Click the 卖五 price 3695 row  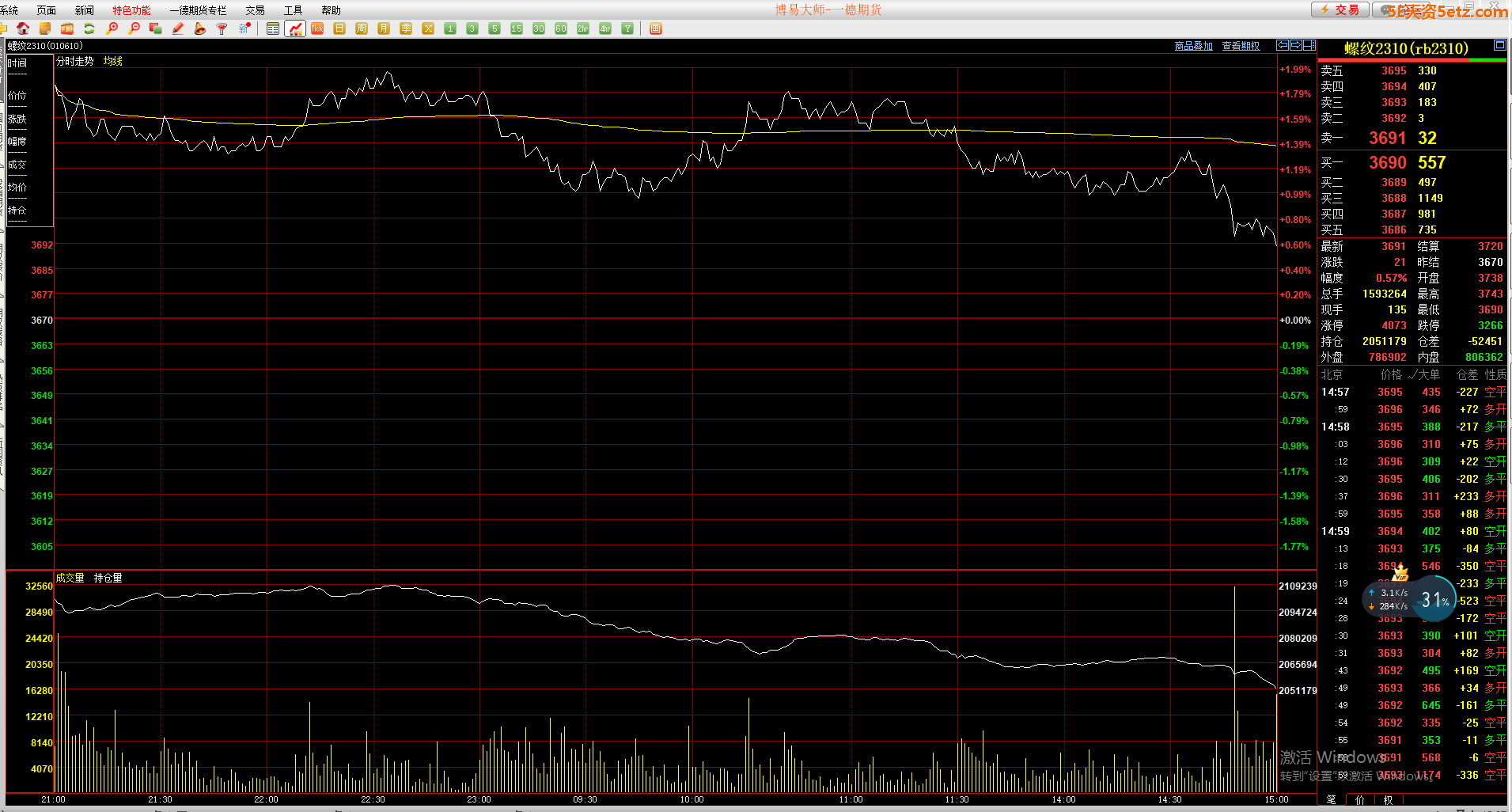coord(1412,70)
